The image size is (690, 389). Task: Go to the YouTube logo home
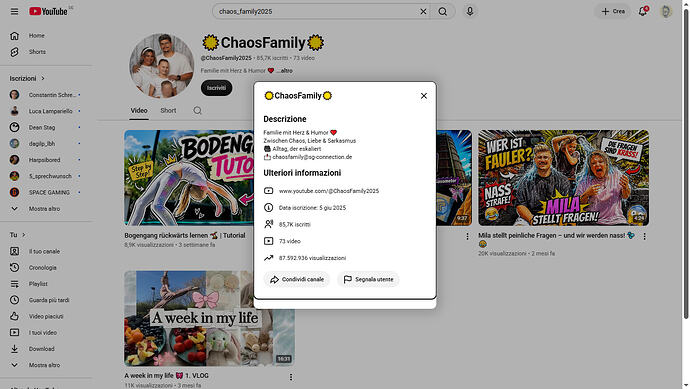48,11
